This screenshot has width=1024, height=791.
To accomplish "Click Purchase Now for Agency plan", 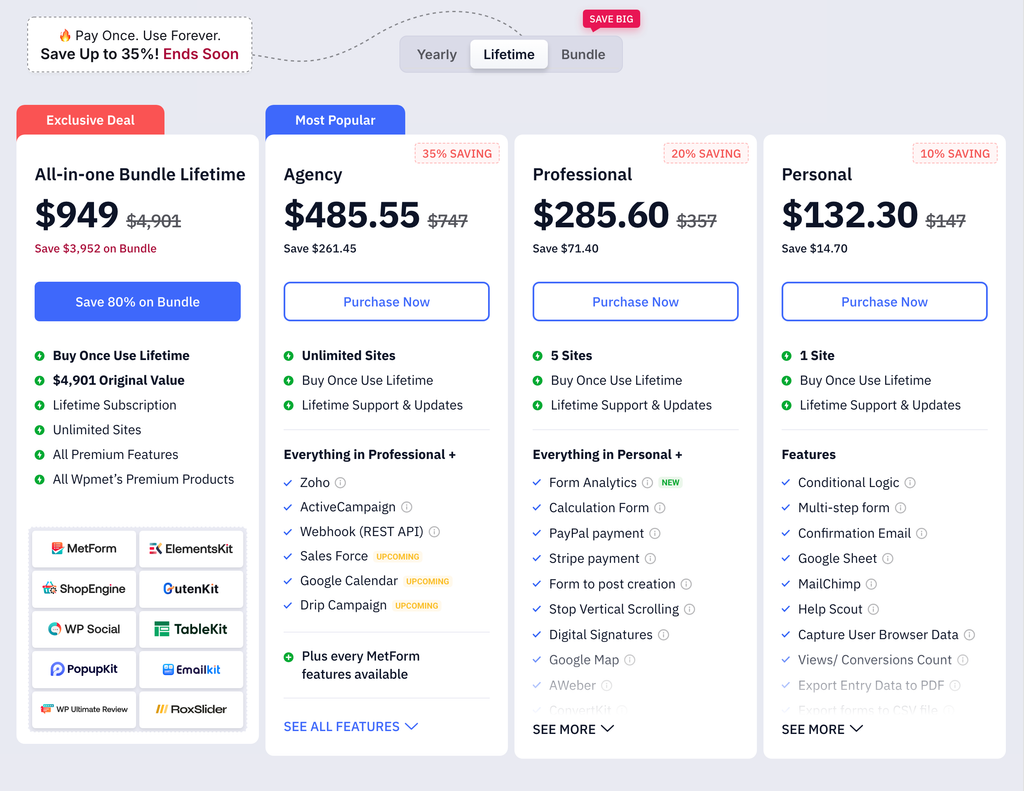I will [387, 302].
